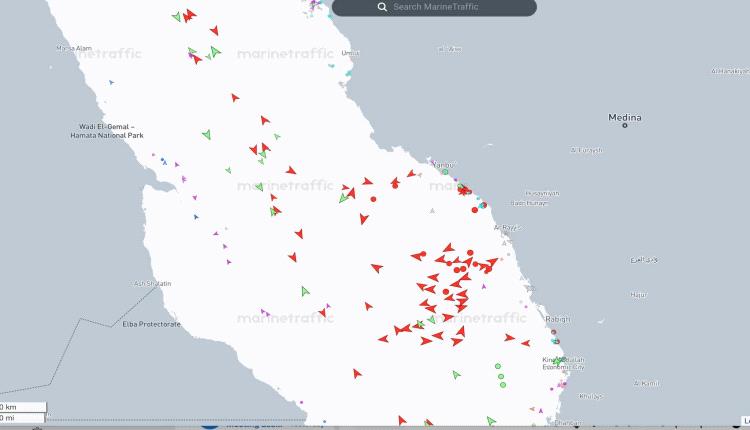This screenshot has width=750, height=430.
Task: Select the green vessel west of King Abdullah Economic City
Action: click(x=456, y=375)
